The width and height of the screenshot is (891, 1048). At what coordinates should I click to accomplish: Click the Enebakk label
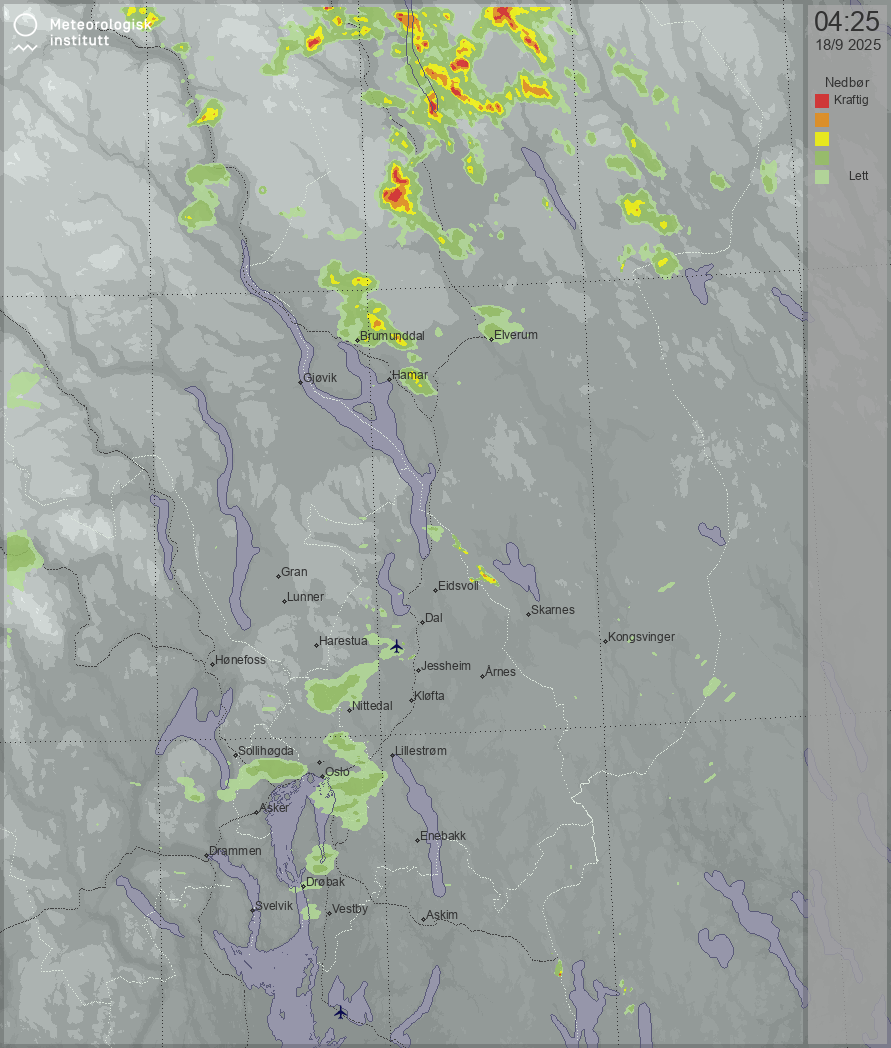pyautogui.click(x=442, y=836)
